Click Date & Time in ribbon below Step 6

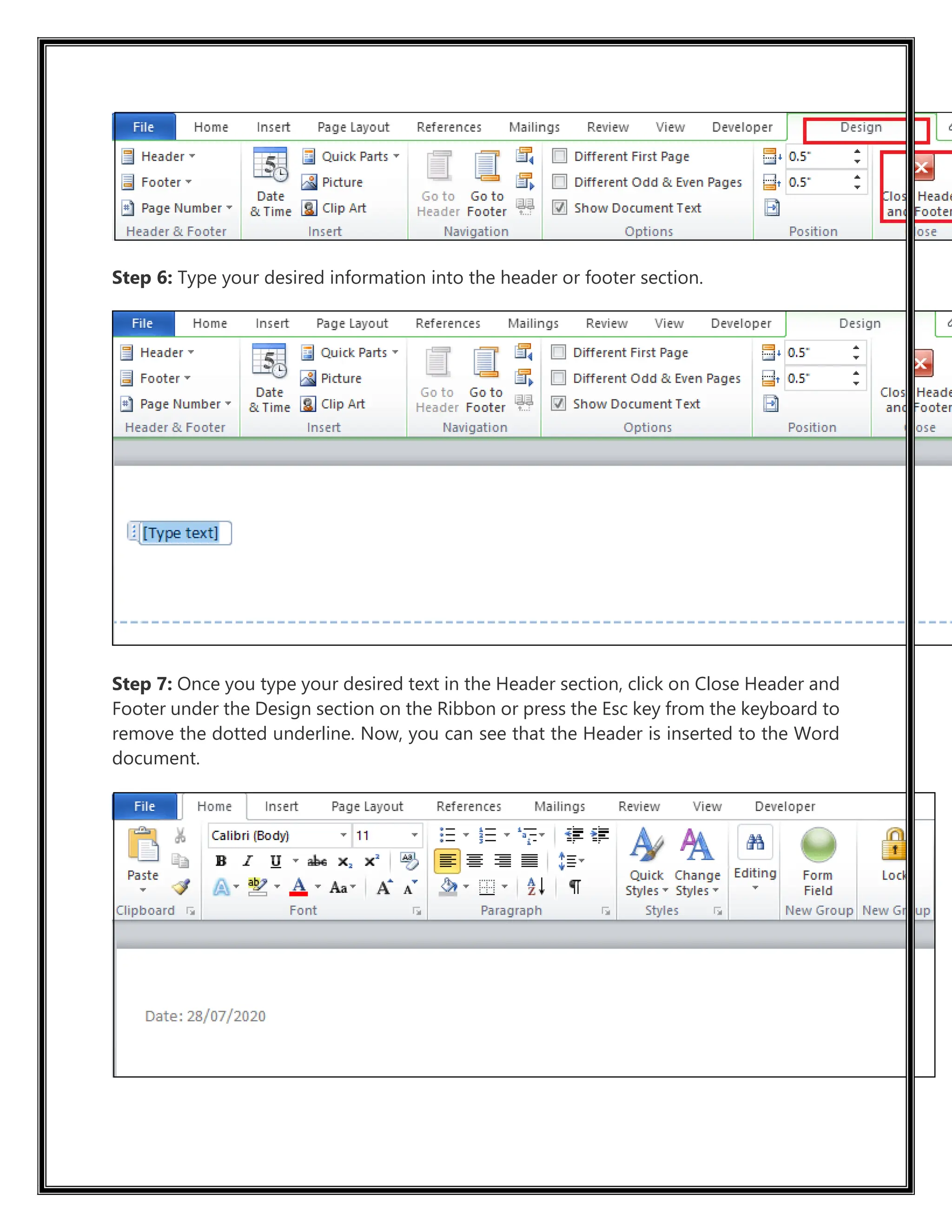(270, 379)
